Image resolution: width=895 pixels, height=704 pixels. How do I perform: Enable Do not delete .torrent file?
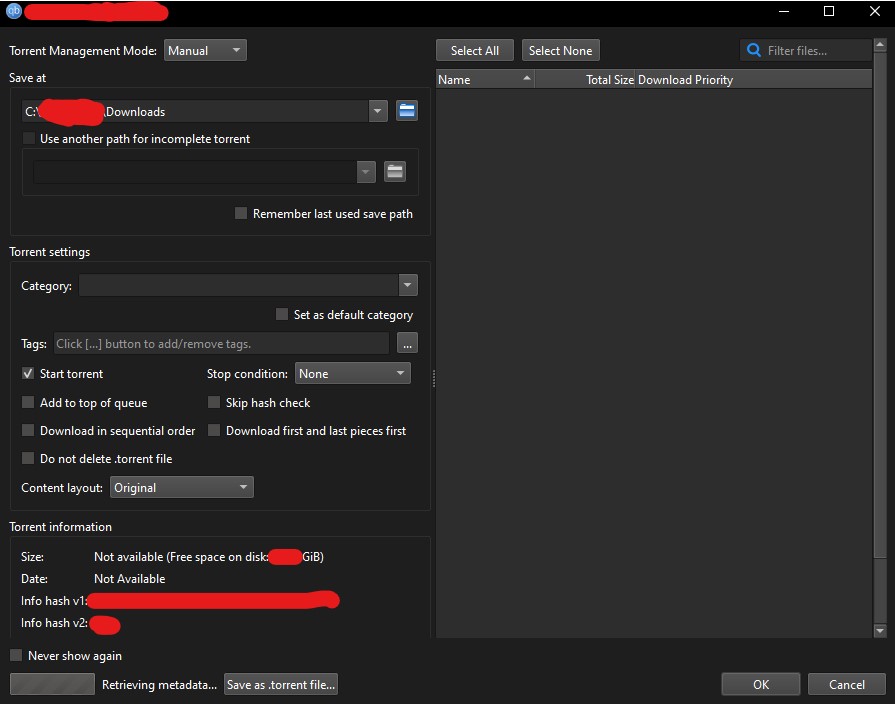(27, 458)
